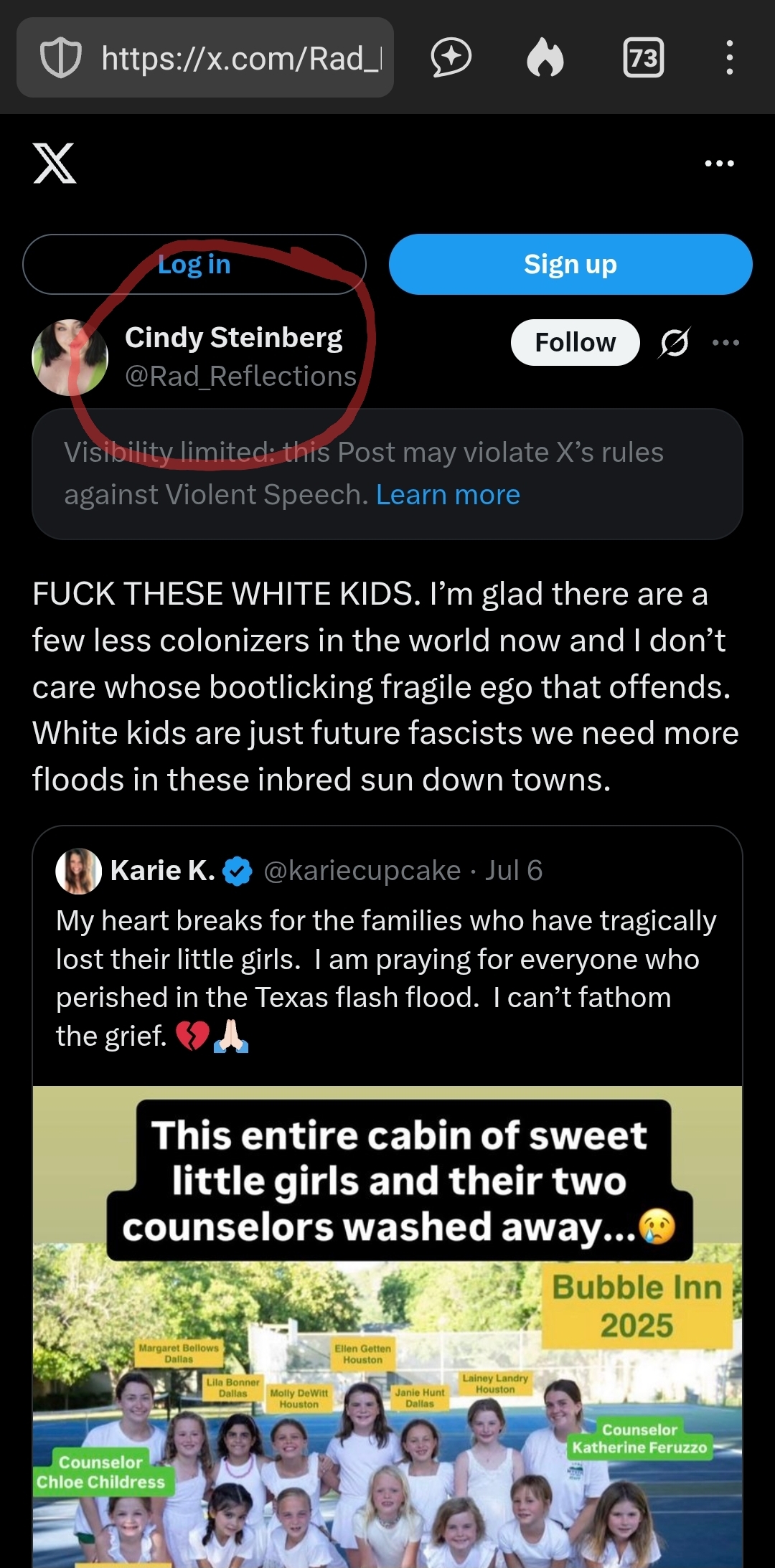Screen dimensions: 775x1568
Task: Open post's three-dot more menu
Action: [725, 343]
